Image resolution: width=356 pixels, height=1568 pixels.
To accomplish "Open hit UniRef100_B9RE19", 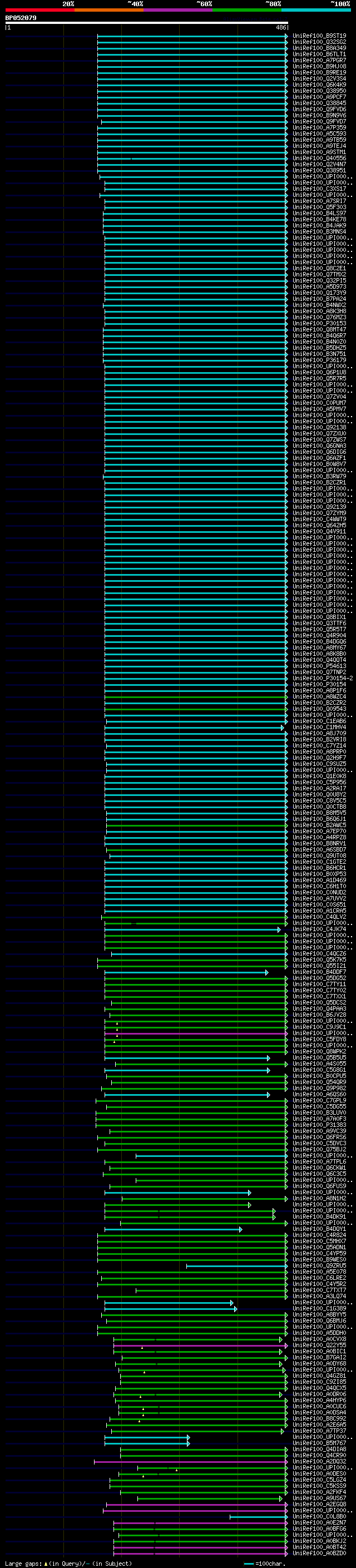I will click(x=319, y=72).
